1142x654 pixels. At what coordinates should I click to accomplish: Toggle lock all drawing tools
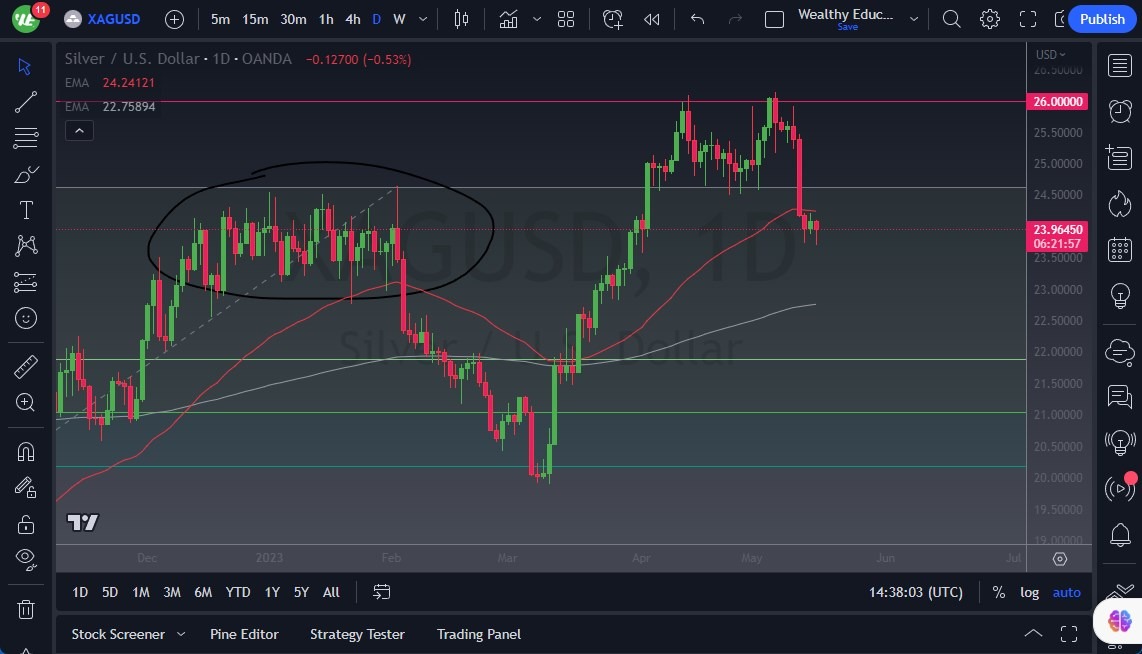(25, 524)
